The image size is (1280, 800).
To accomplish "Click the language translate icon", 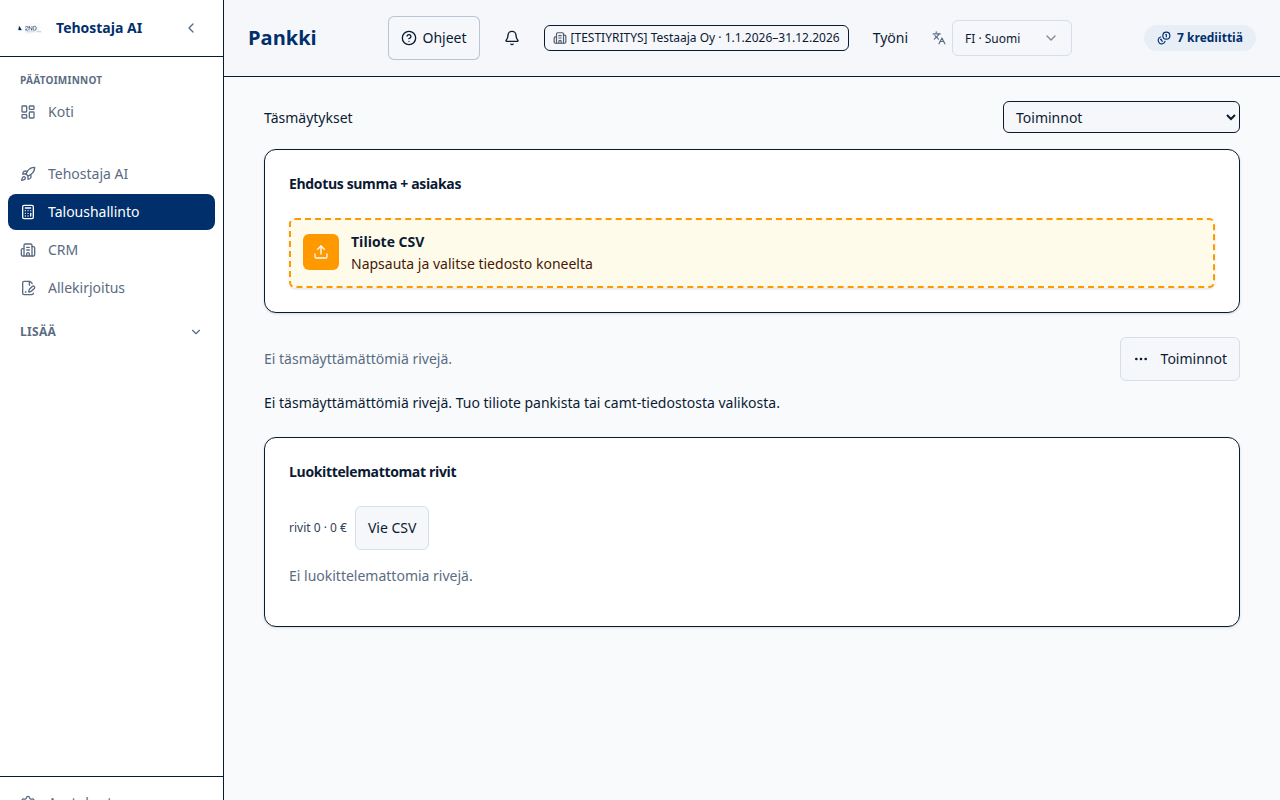I will [938, 38].
